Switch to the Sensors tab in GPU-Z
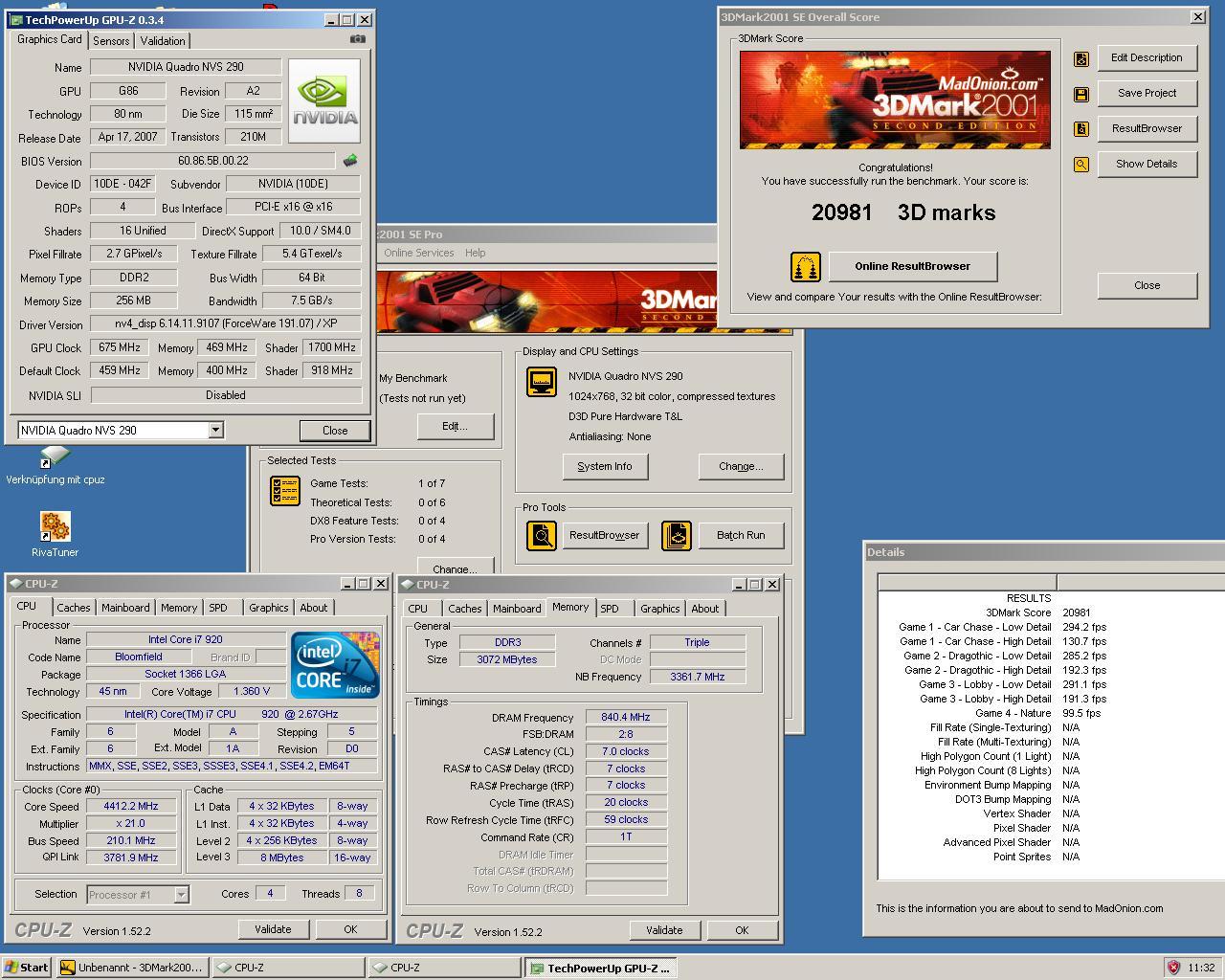The width and height of the screenshot is (1225, 980). tap(111, 40)
